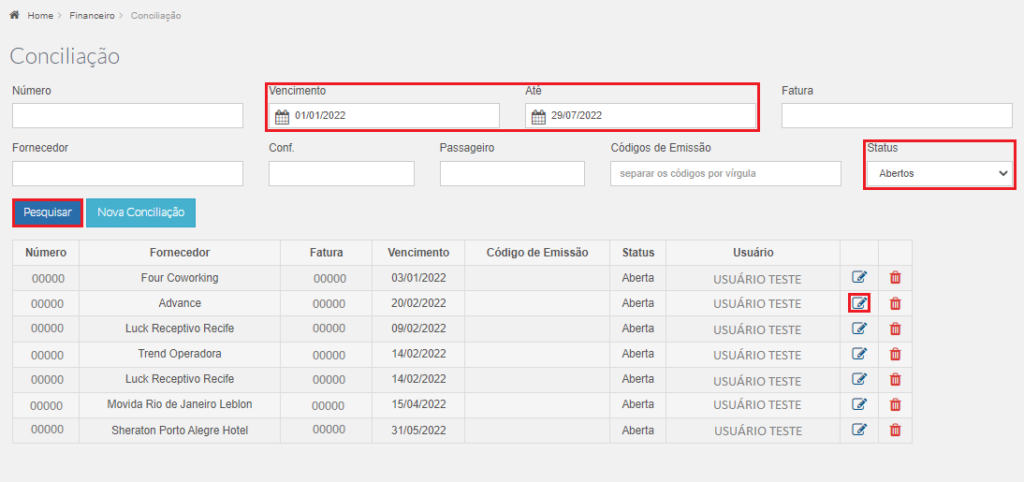Image resolution: width=1024 pixels, height=482 pixels.
Task: Delete the Four Coworking row
Action: click(895, 278)
